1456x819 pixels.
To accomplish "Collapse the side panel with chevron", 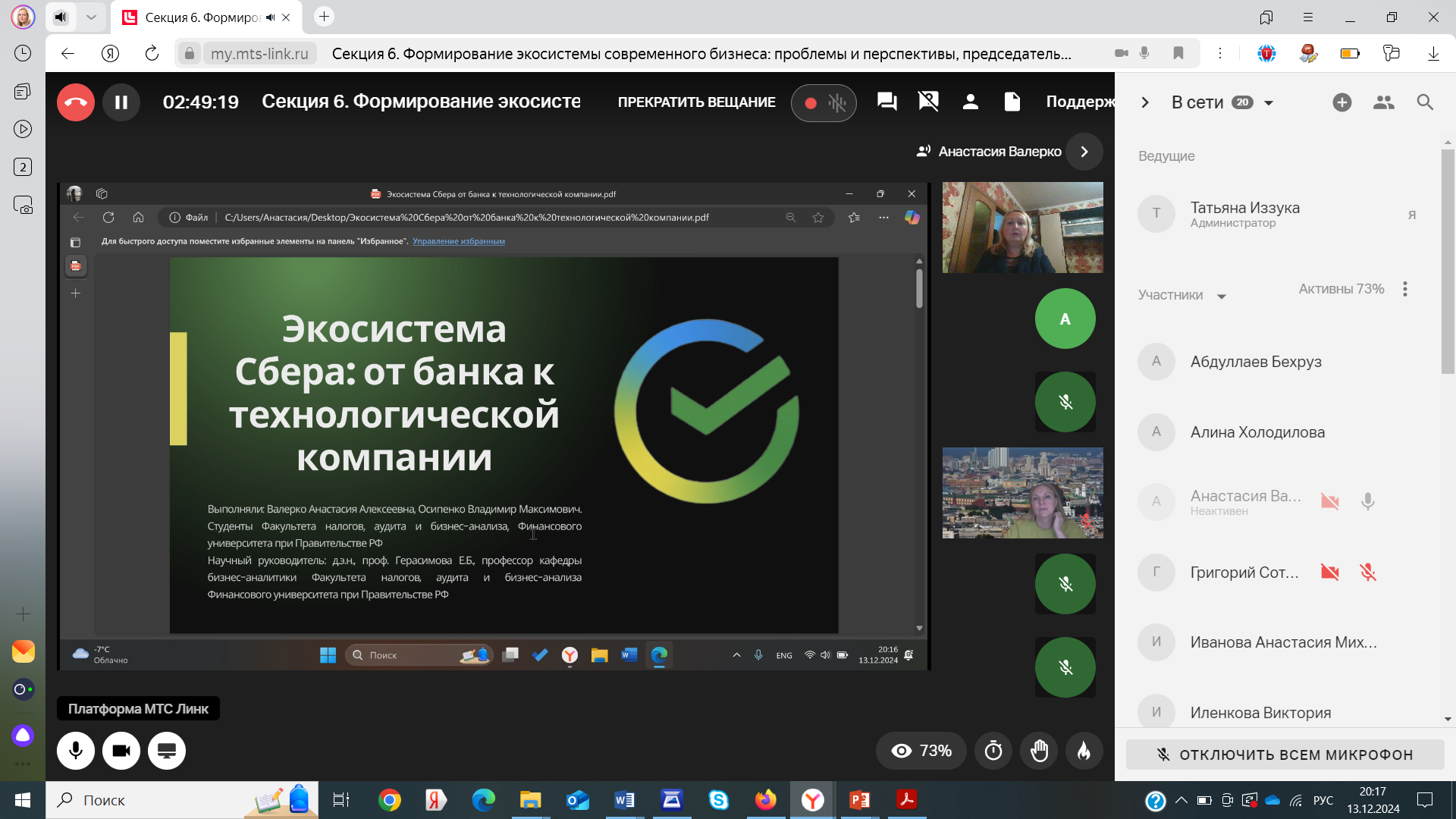I will point(1145,102).
